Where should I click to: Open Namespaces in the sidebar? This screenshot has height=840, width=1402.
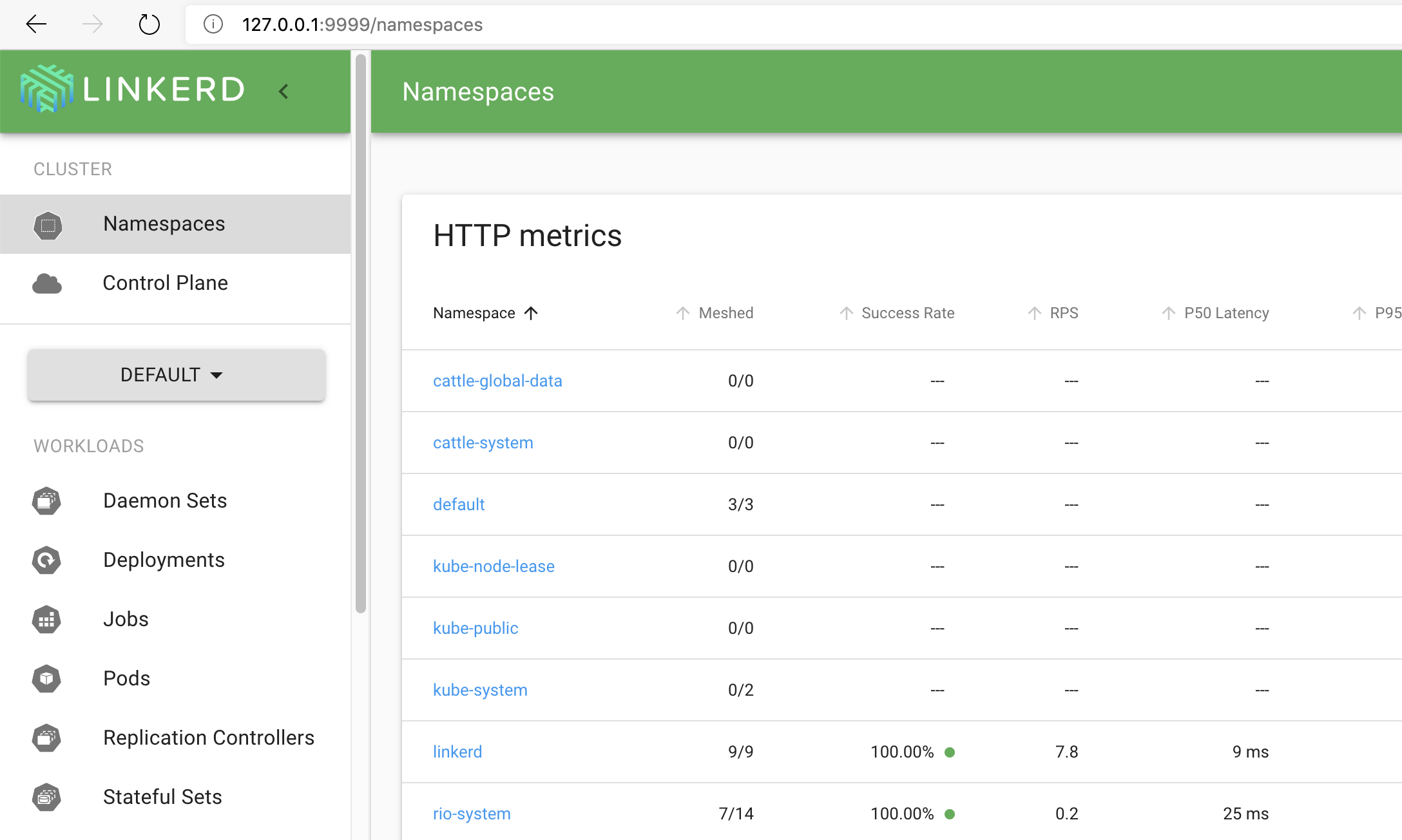tap(175, 224)
